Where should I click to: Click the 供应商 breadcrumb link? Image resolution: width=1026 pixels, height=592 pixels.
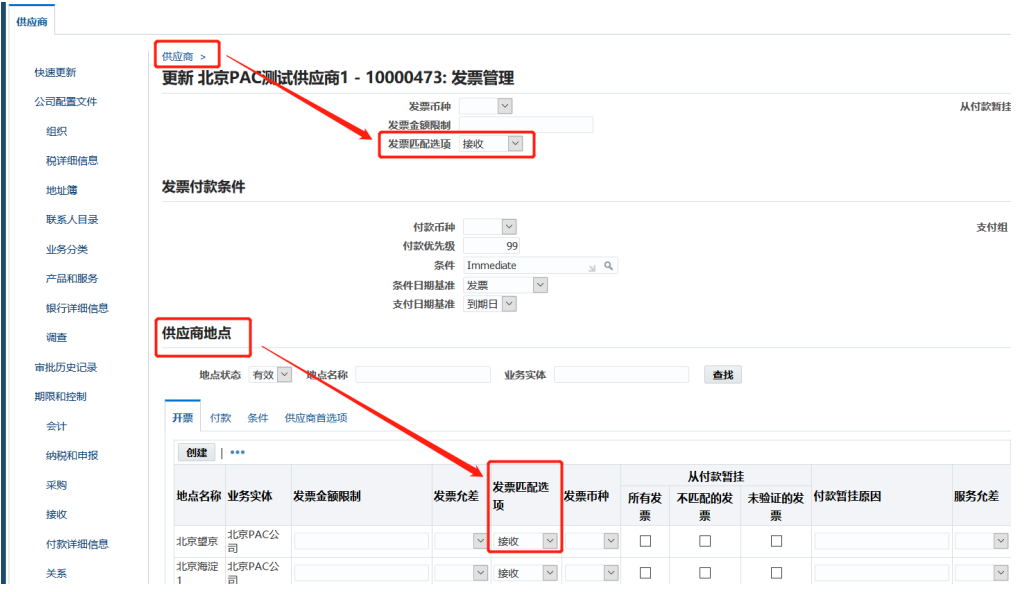click(x=177, y=56)
